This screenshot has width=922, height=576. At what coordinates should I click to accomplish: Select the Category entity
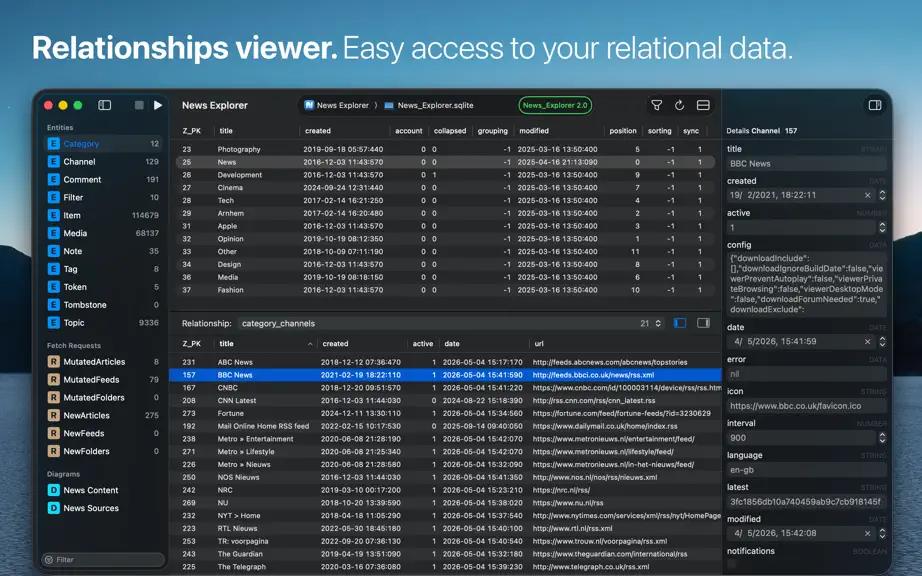click(x=103, y=143)
